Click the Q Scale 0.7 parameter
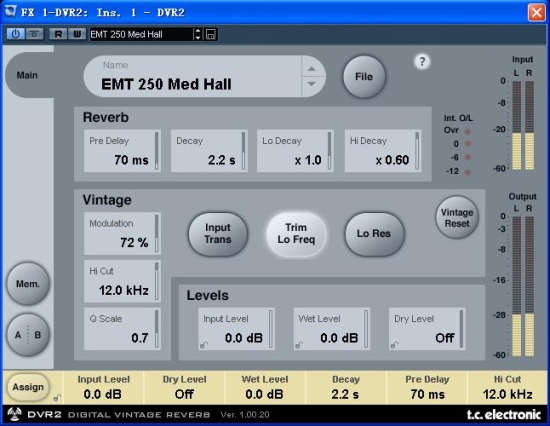550x426 pixels. click(122, 329)
